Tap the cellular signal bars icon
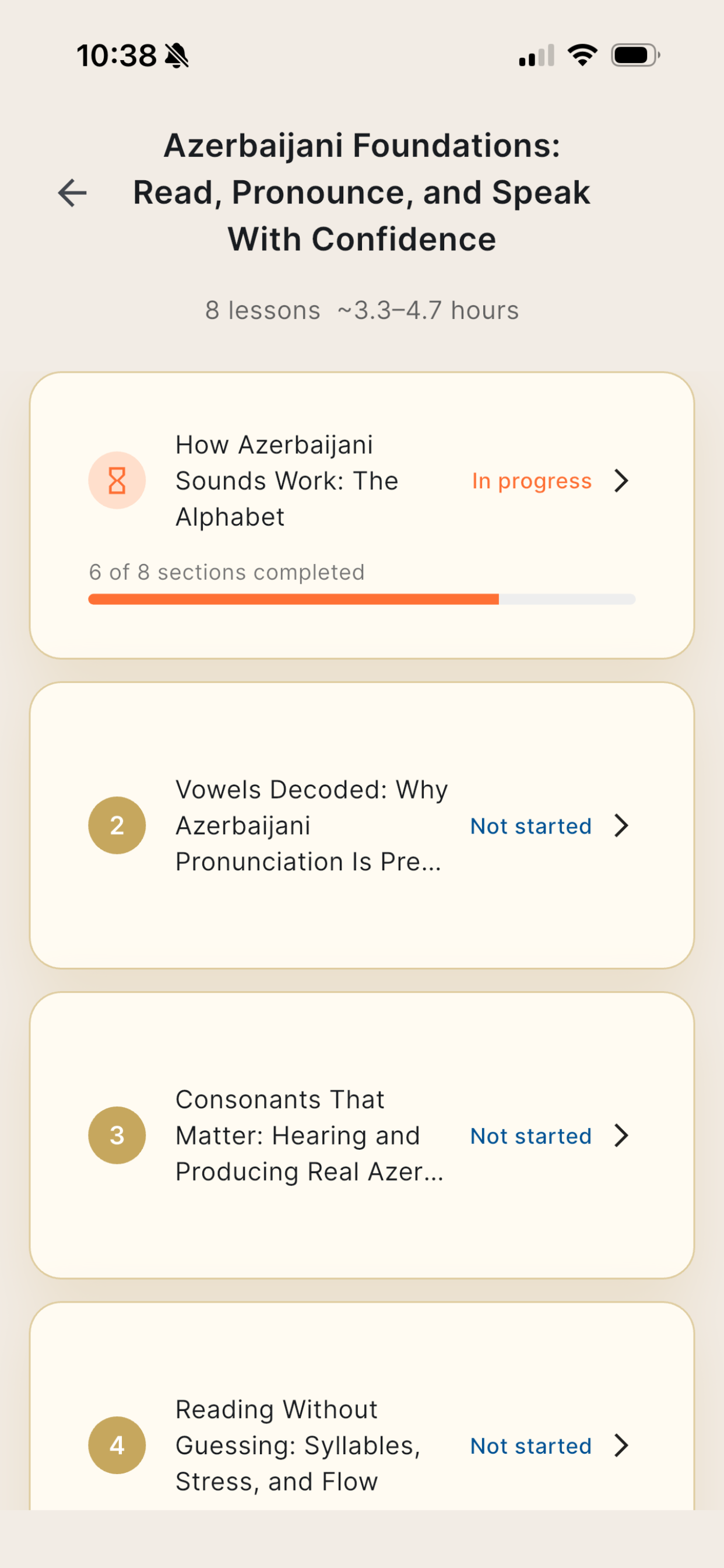 536,55
